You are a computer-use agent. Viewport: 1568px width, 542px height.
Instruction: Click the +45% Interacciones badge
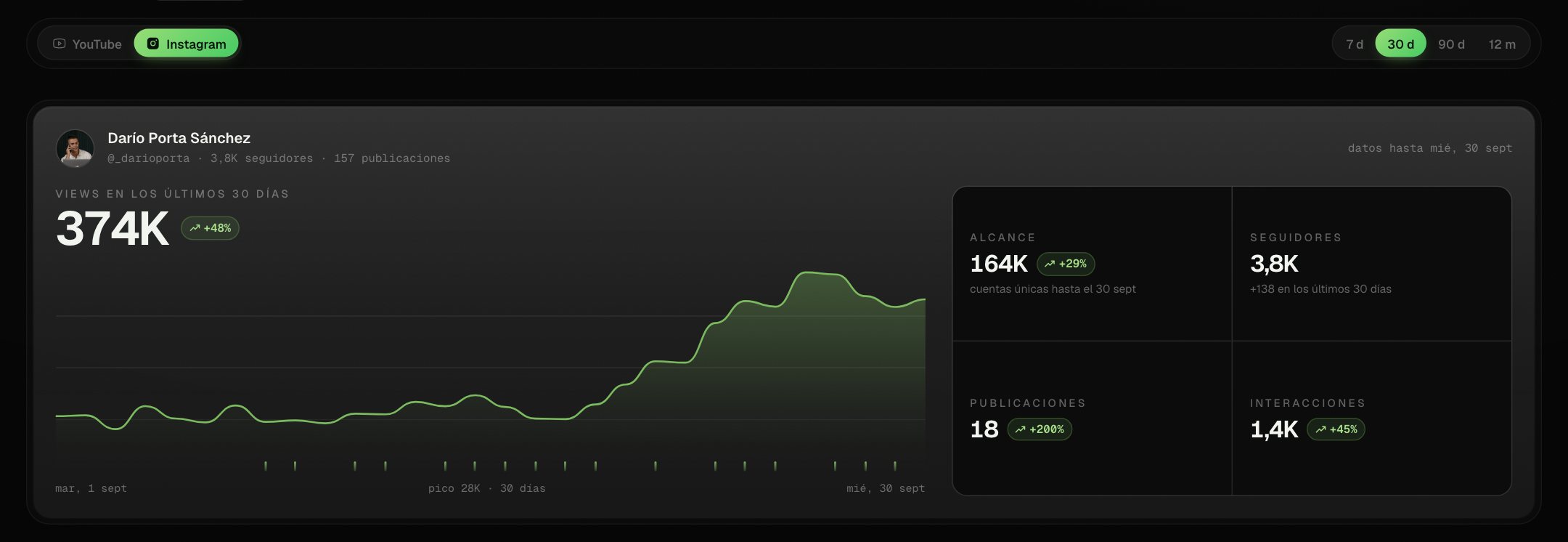(1336, 429)
